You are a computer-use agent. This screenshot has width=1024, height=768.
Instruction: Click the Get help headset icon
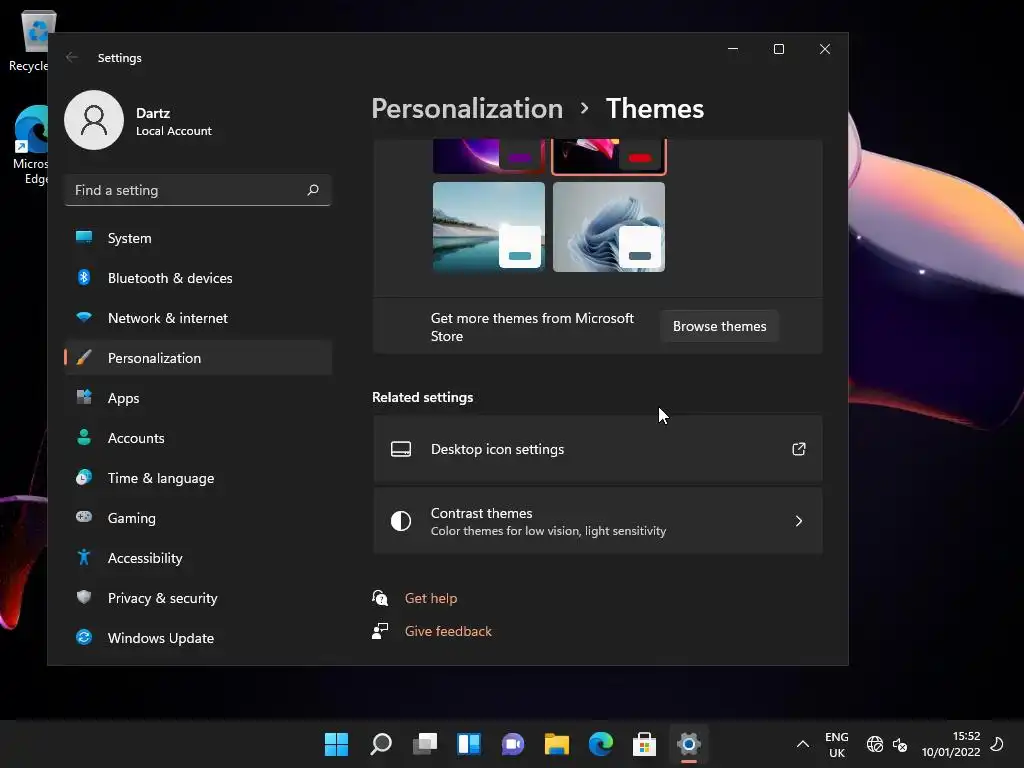380,598
